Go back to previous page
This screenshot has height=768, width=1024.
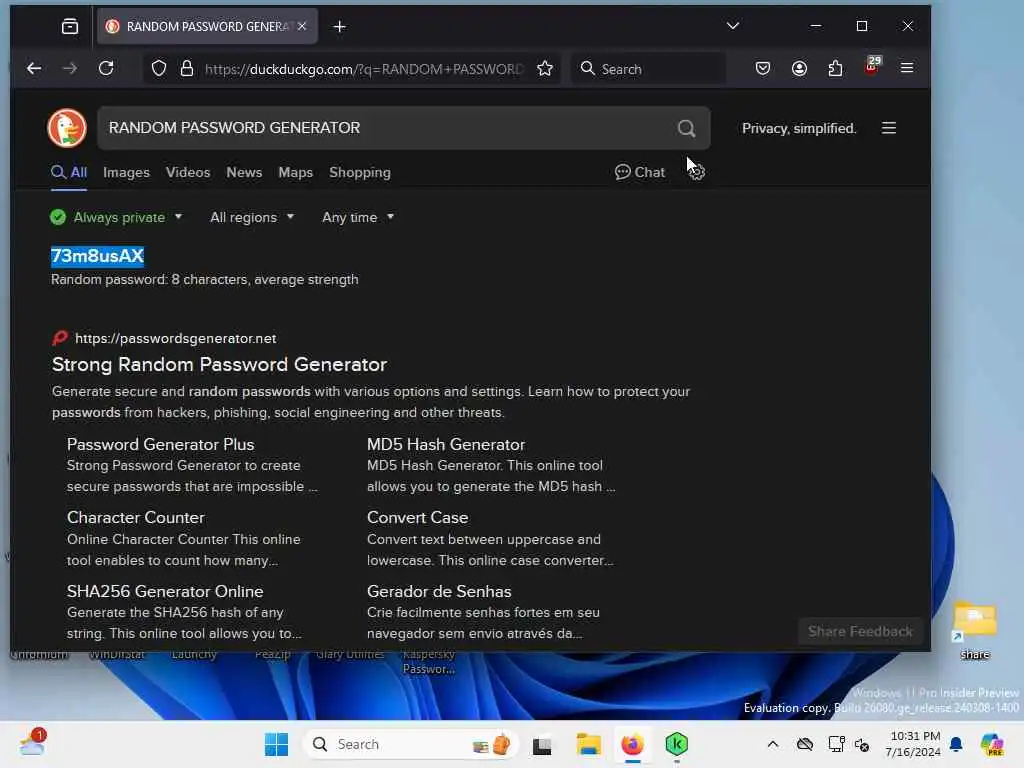(x=34, y=68)
